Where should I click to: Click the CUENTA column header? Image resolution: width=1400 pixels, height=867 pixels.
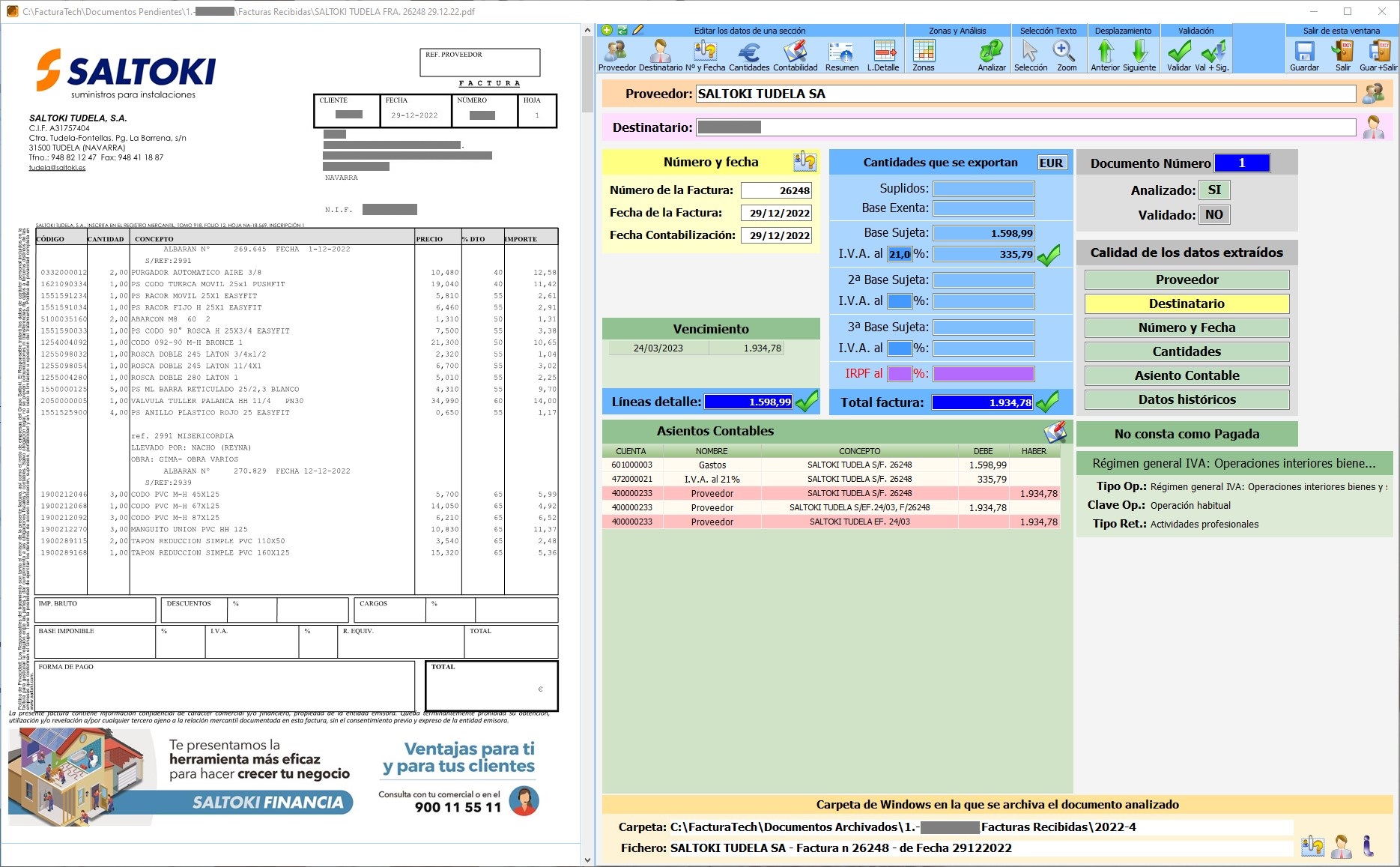pos(631,451)
